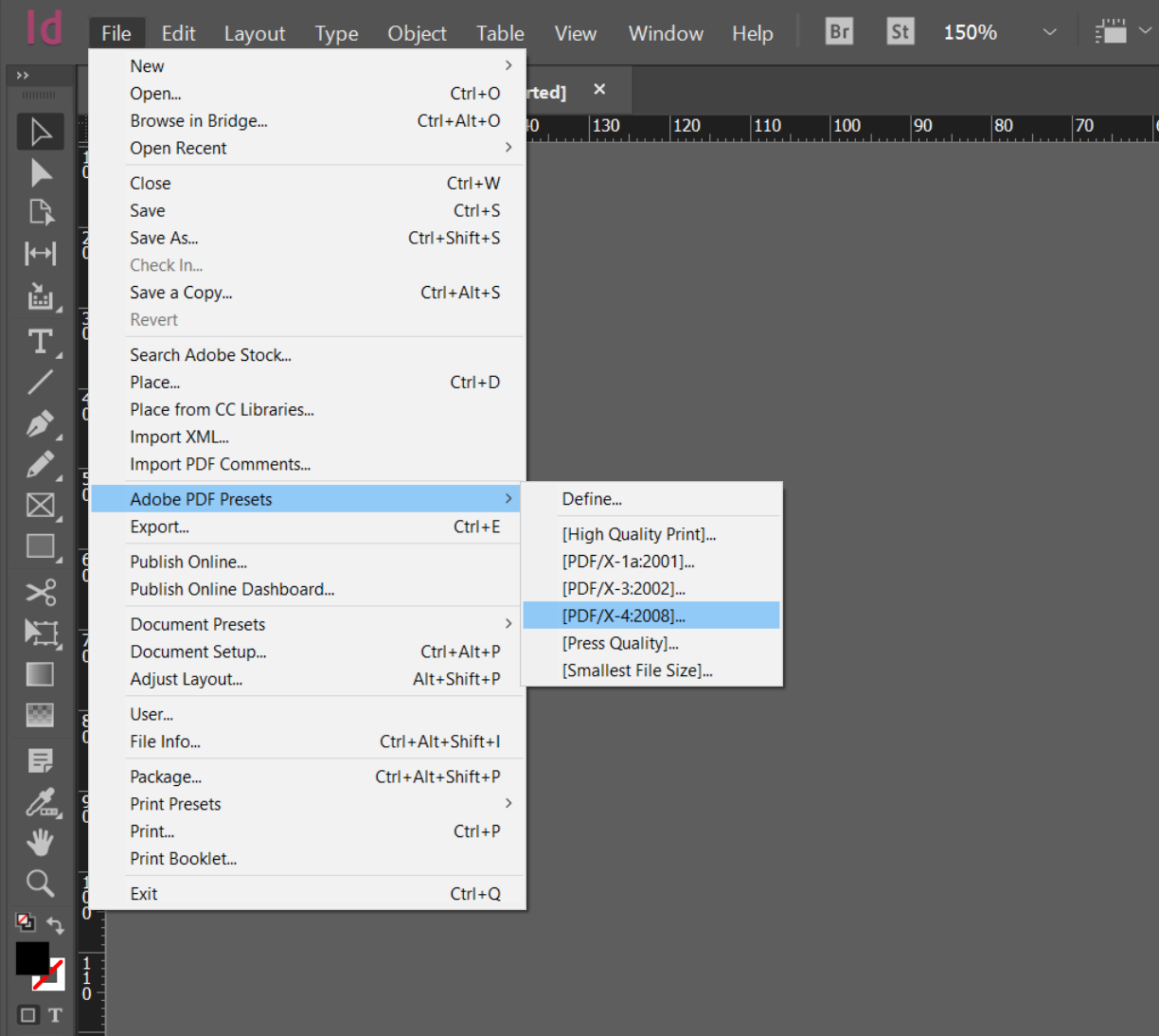
Task: Open Adobe Bridge via the Br icon
Action: click(x=839, y=32)
